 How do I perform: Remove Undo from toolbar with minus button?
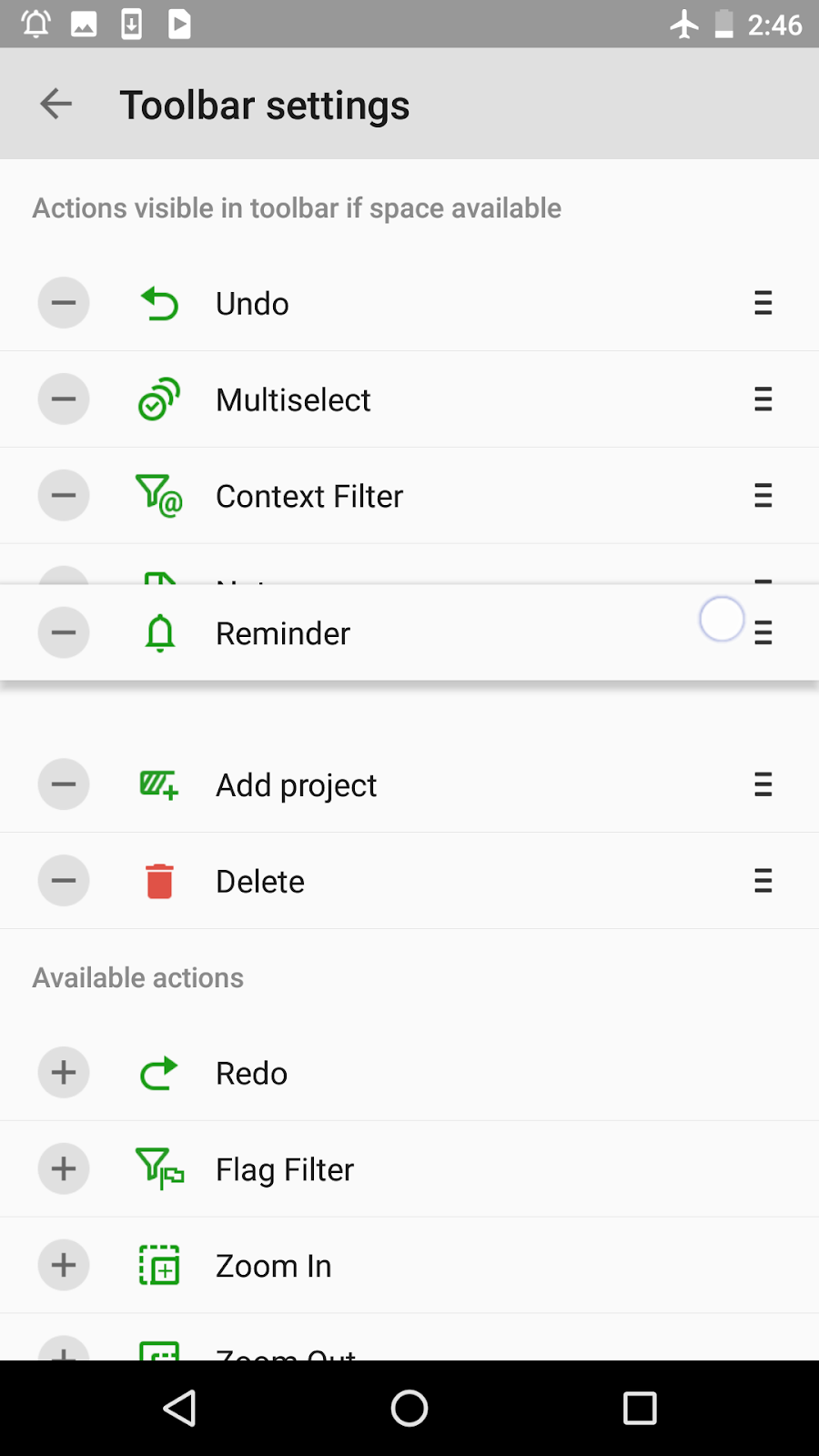click(64, 303)
